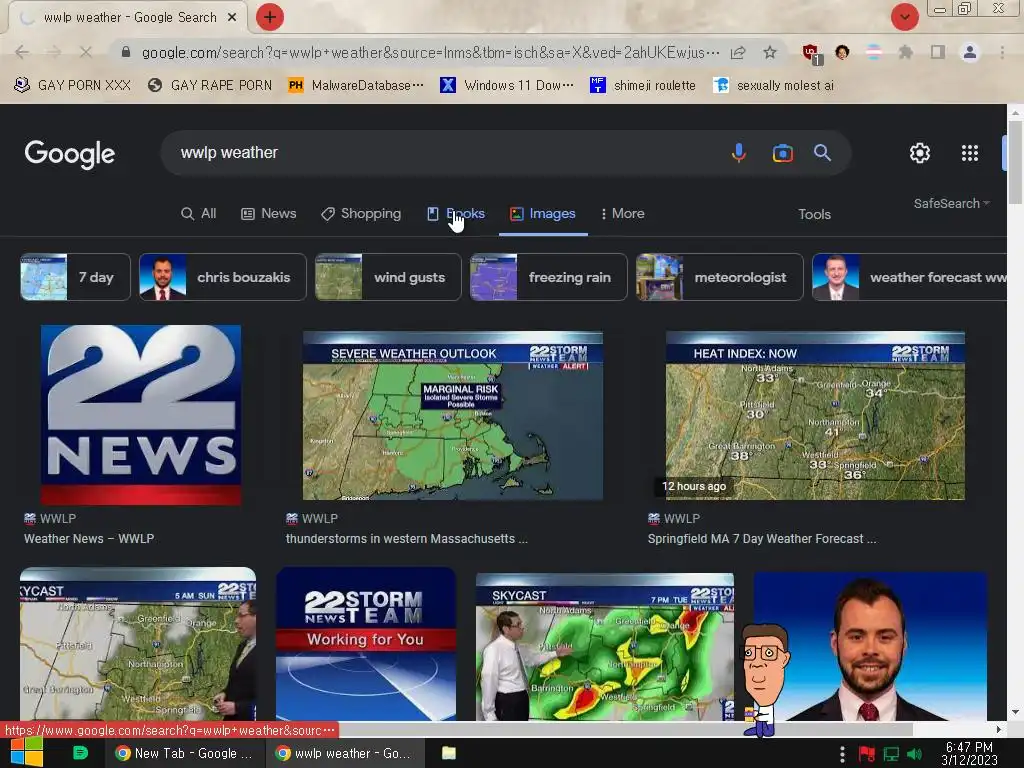
Task: Switch to Books results tab
Action: 456,214
